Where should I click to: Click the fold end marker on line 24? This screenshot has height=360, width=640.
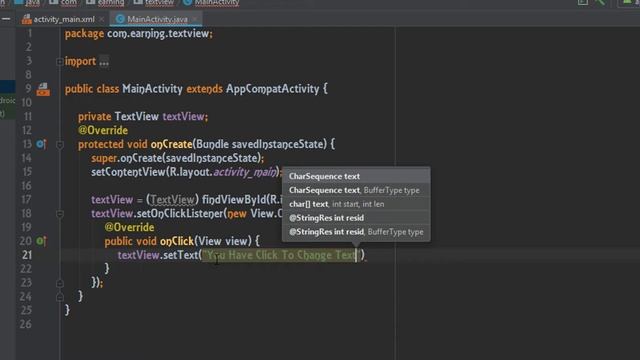pos(60,297)
